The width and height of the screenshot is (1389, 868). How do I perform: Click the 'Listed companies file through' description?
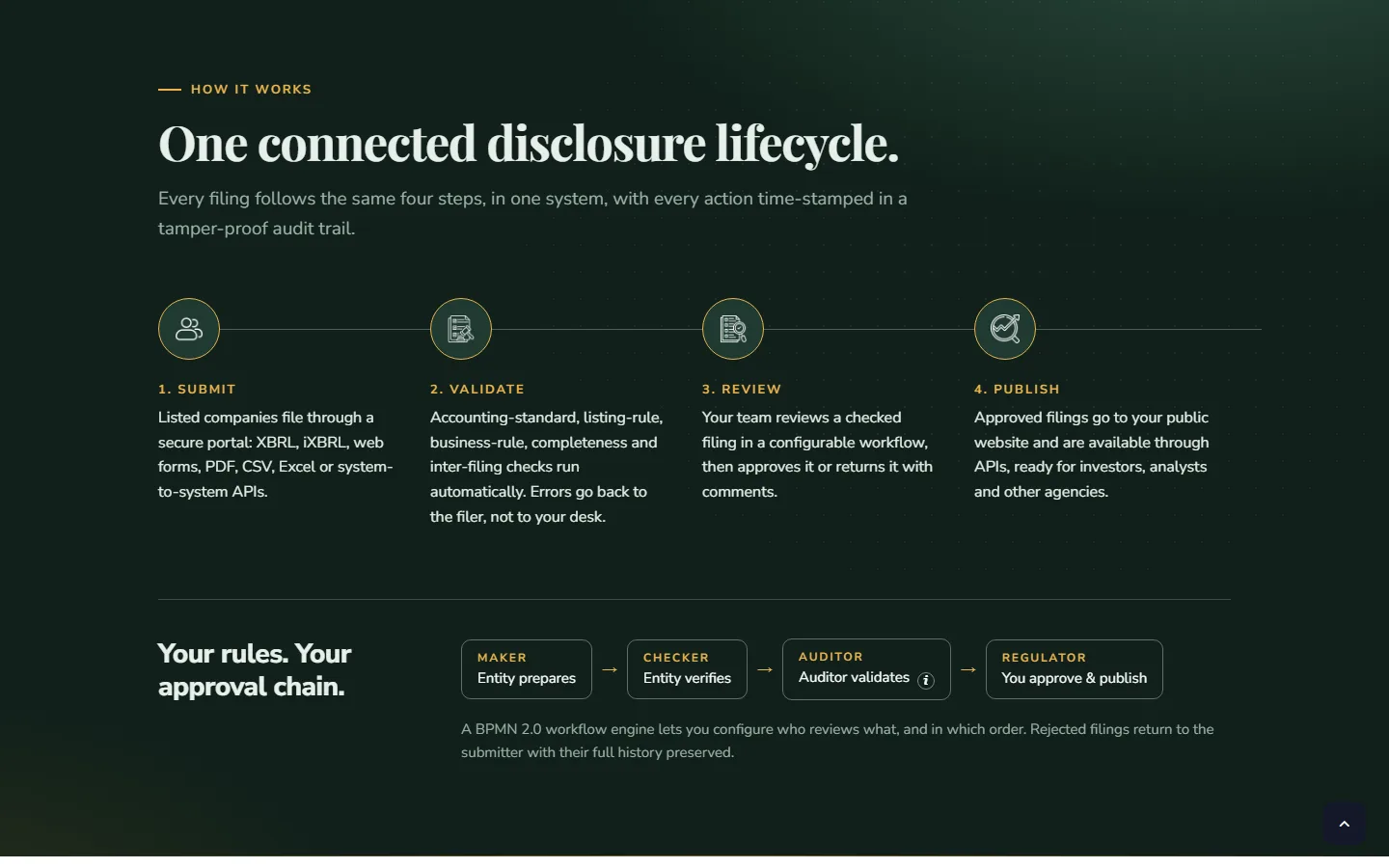point(276,454)
